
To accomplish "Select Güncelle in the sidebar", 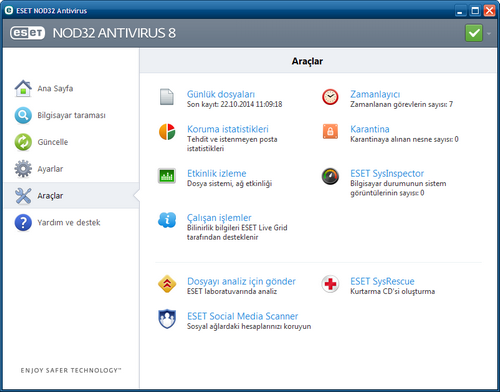I will pyautogui.click(x=53, y=142).
